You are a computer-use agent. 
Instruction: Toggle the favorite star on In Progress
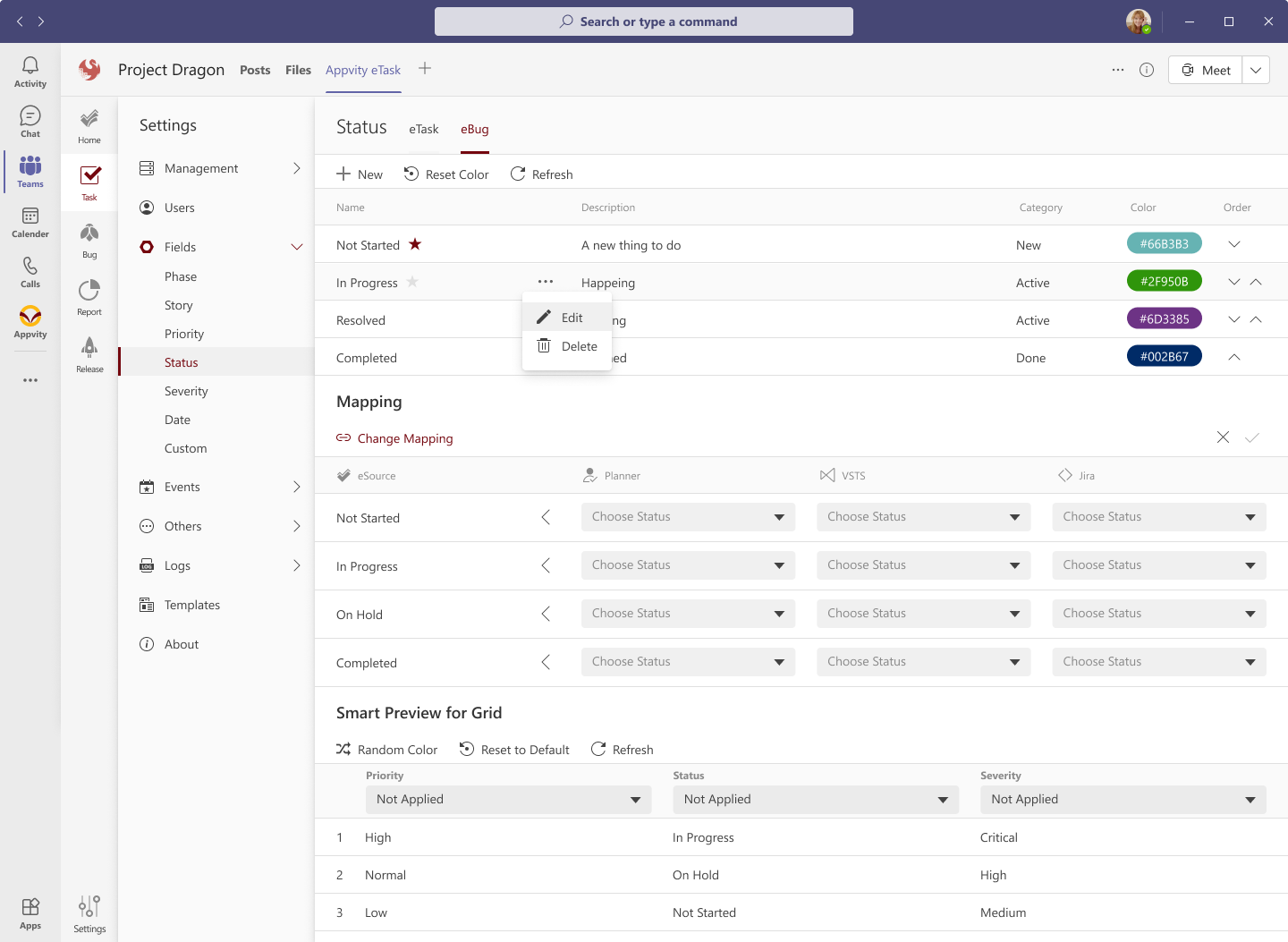412,282
